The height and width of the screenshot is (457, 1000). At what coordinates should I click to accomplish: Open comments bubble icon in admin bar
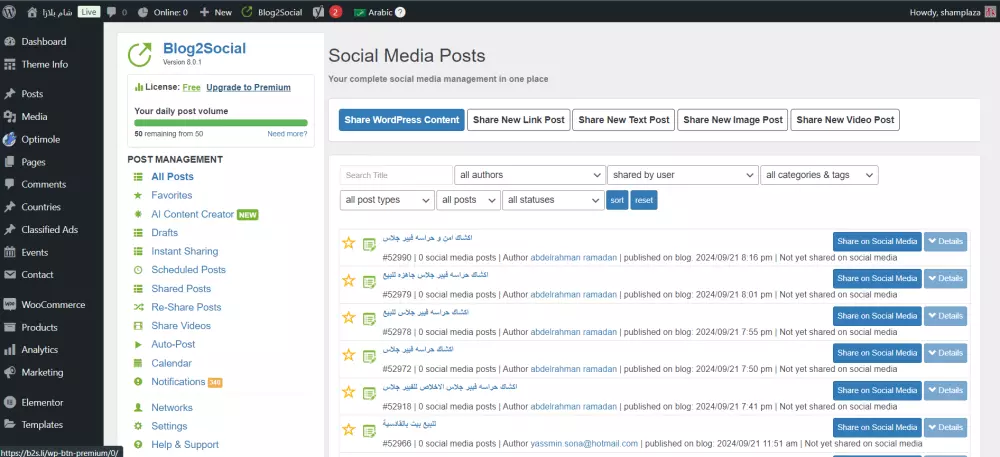(x=112, y=12)
